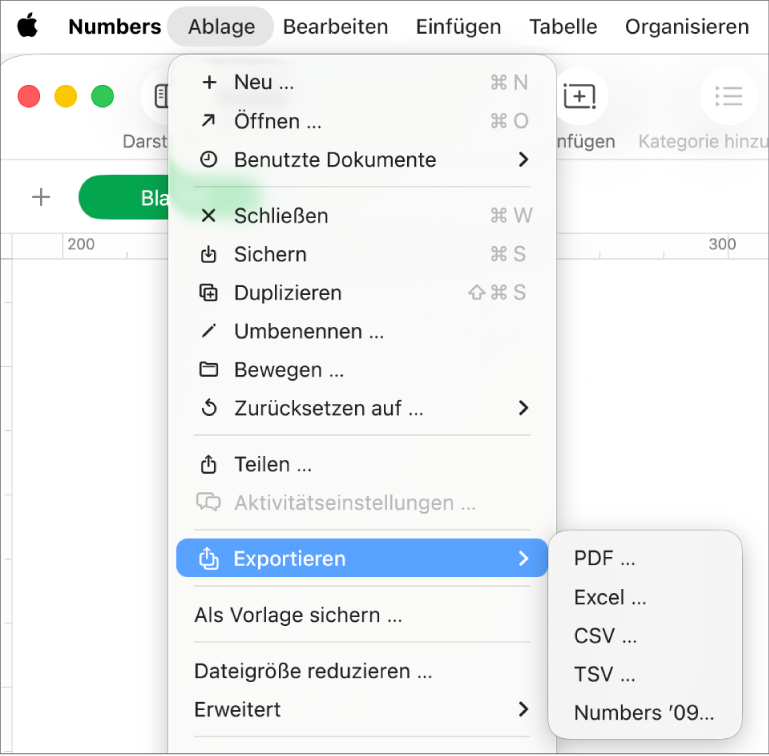Screen dimensions: 769x756
Task: Click the revert icon beside Zurücksetzen auf
Action: 209,408
